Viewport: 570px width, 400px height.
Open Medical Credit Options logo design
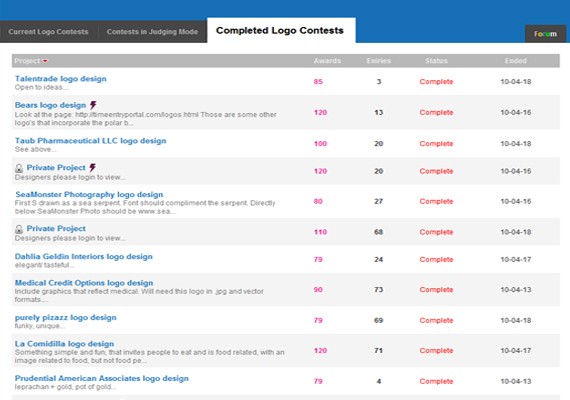pyautogui.click(x=84, y=283)
